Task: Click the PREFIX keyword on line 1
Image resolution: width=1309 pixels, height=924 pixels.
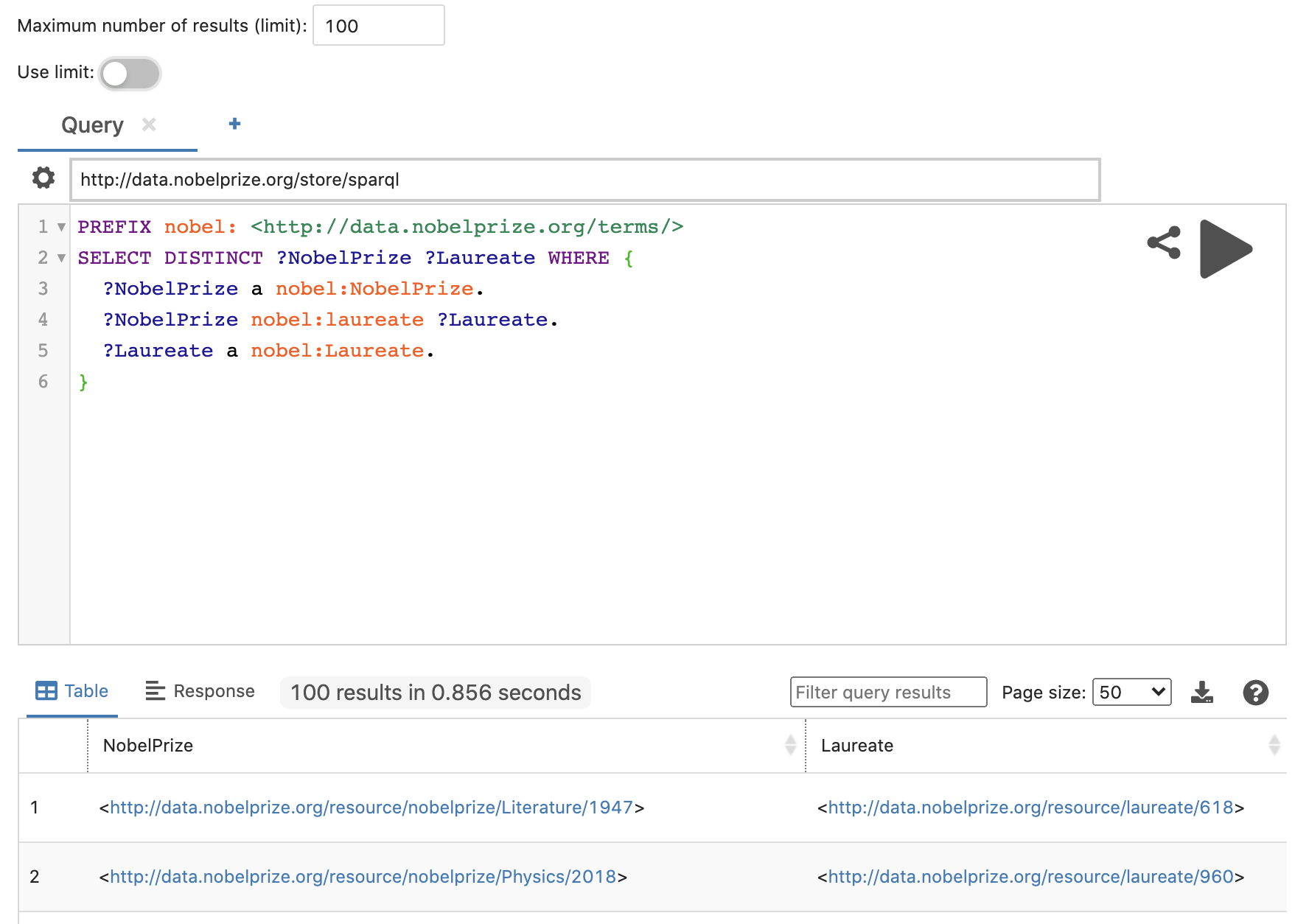Action: click(114, 227)
